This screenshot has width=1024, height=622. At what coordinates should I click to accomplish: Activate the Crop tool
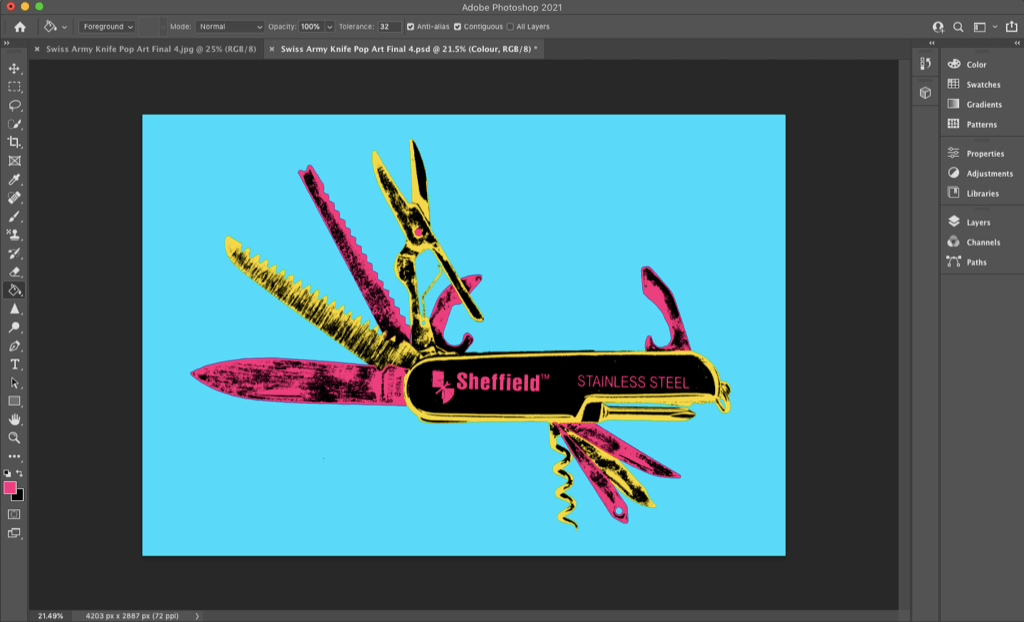14,142
